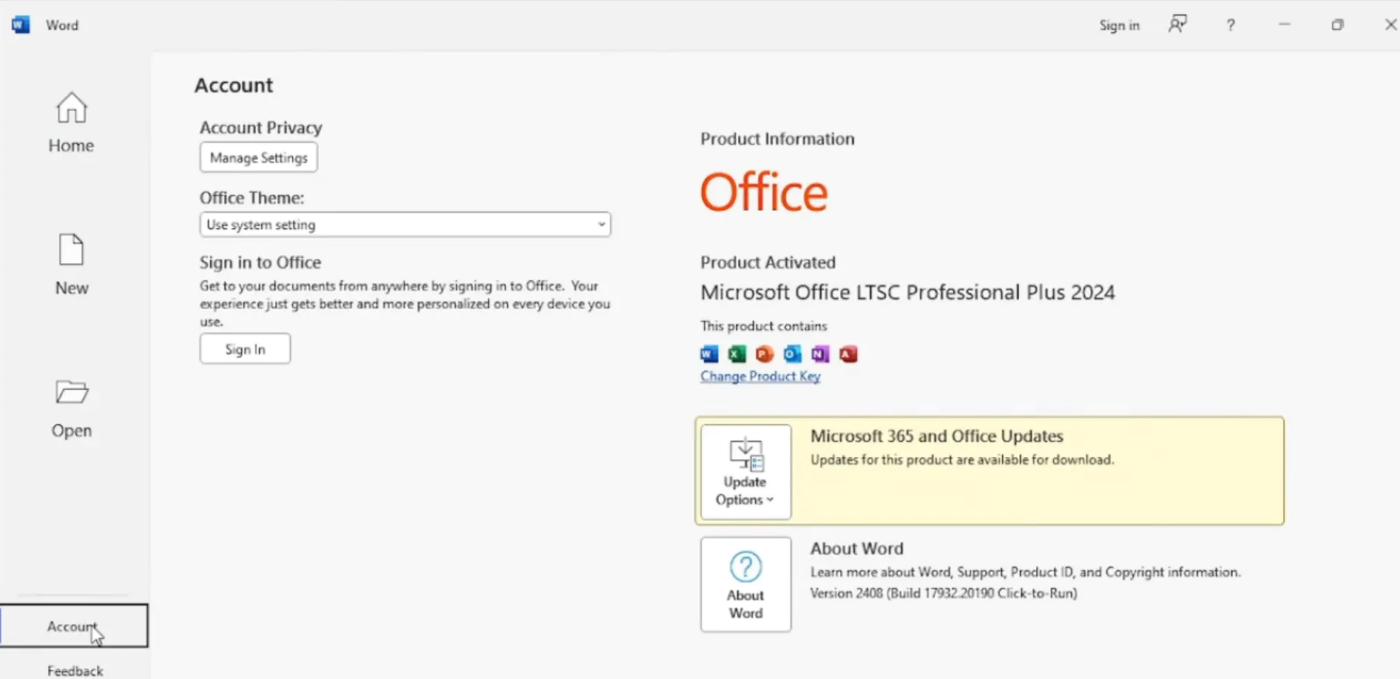Image resolution: width=1400 pixels, height=679 pixels.
Task: Expand the Office Theme dropdown
Action: click(x=405, y=225)
